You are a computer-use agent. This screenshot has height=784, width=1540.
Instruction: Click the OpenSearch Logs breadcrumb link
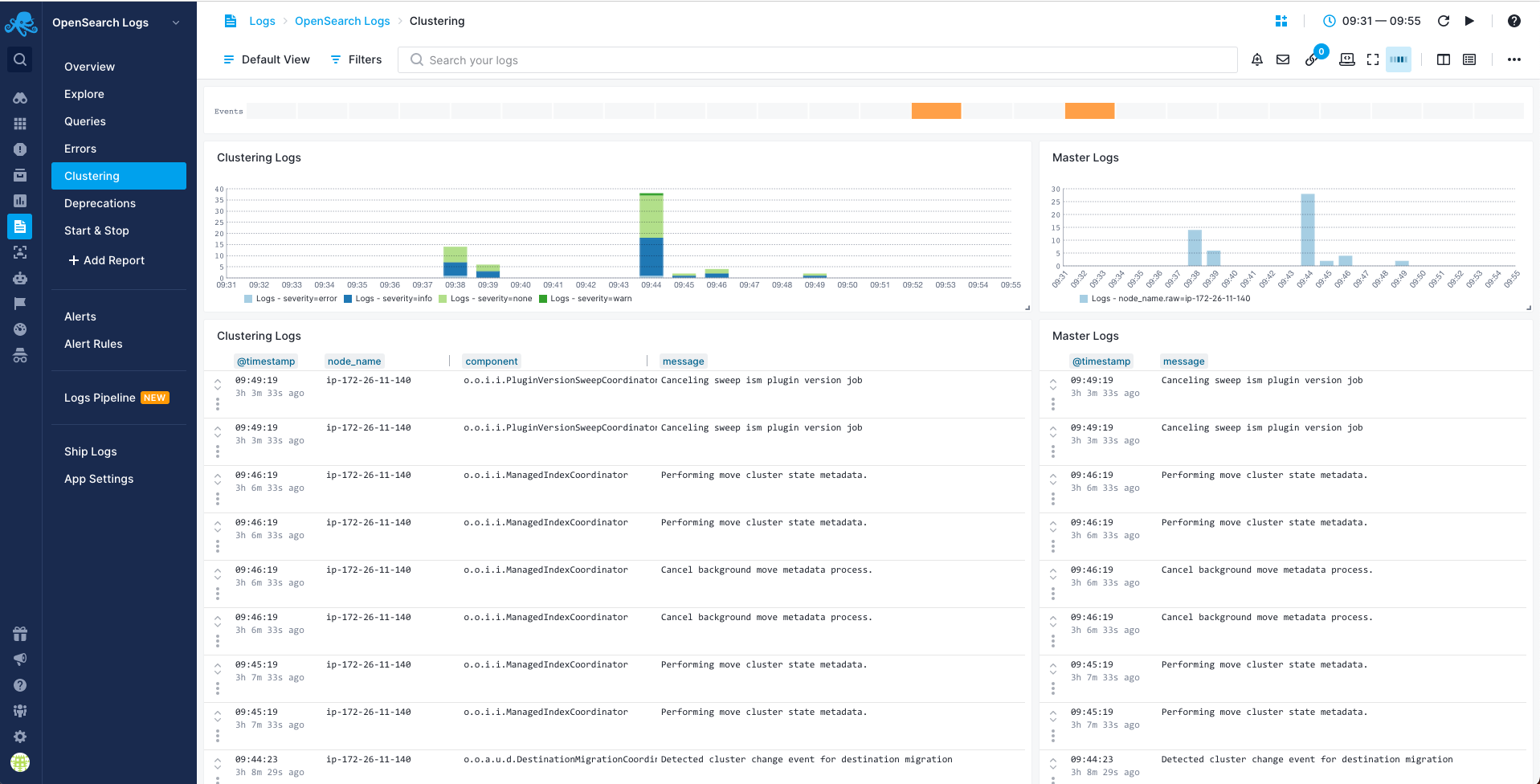click(x=342, y=21)
